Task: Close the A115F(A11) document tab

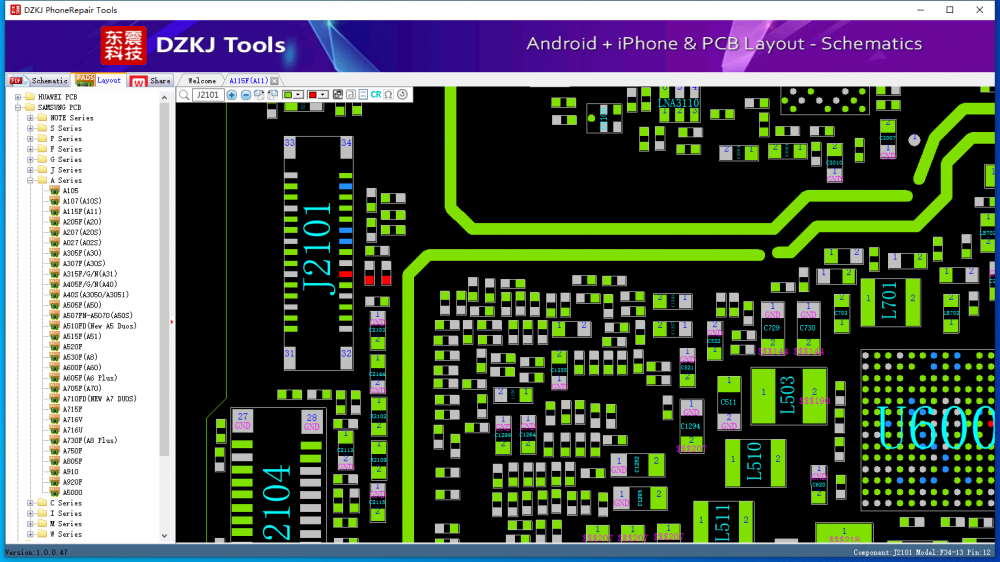Action: click(x=275, y=81)
